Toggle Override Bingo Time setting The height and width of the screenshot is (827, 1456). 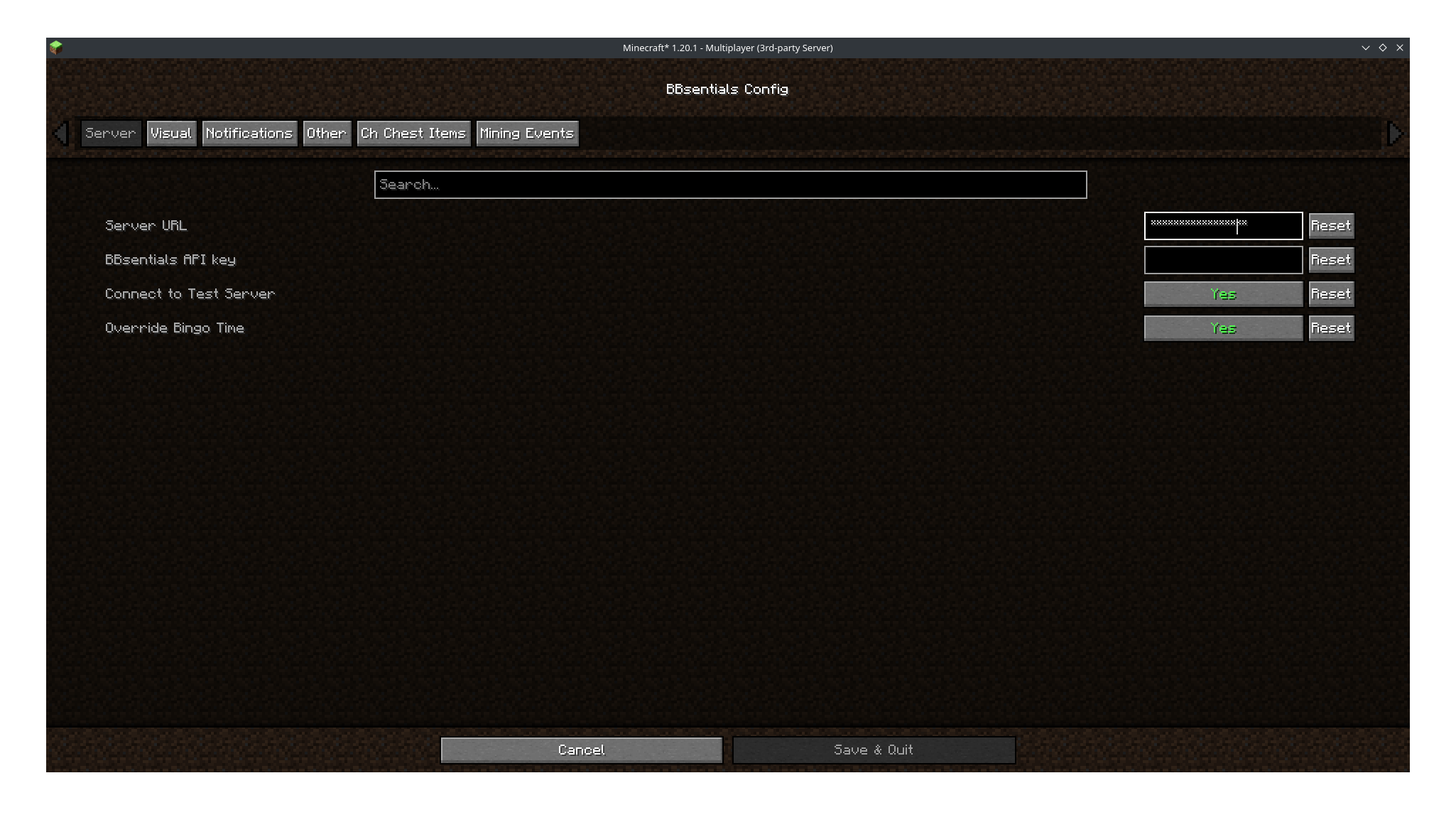point(1222,327)
